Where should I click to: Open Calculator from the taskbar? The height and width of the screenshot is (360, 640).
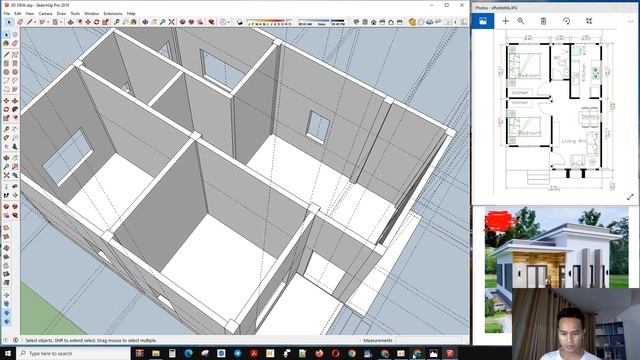(172, 353)
